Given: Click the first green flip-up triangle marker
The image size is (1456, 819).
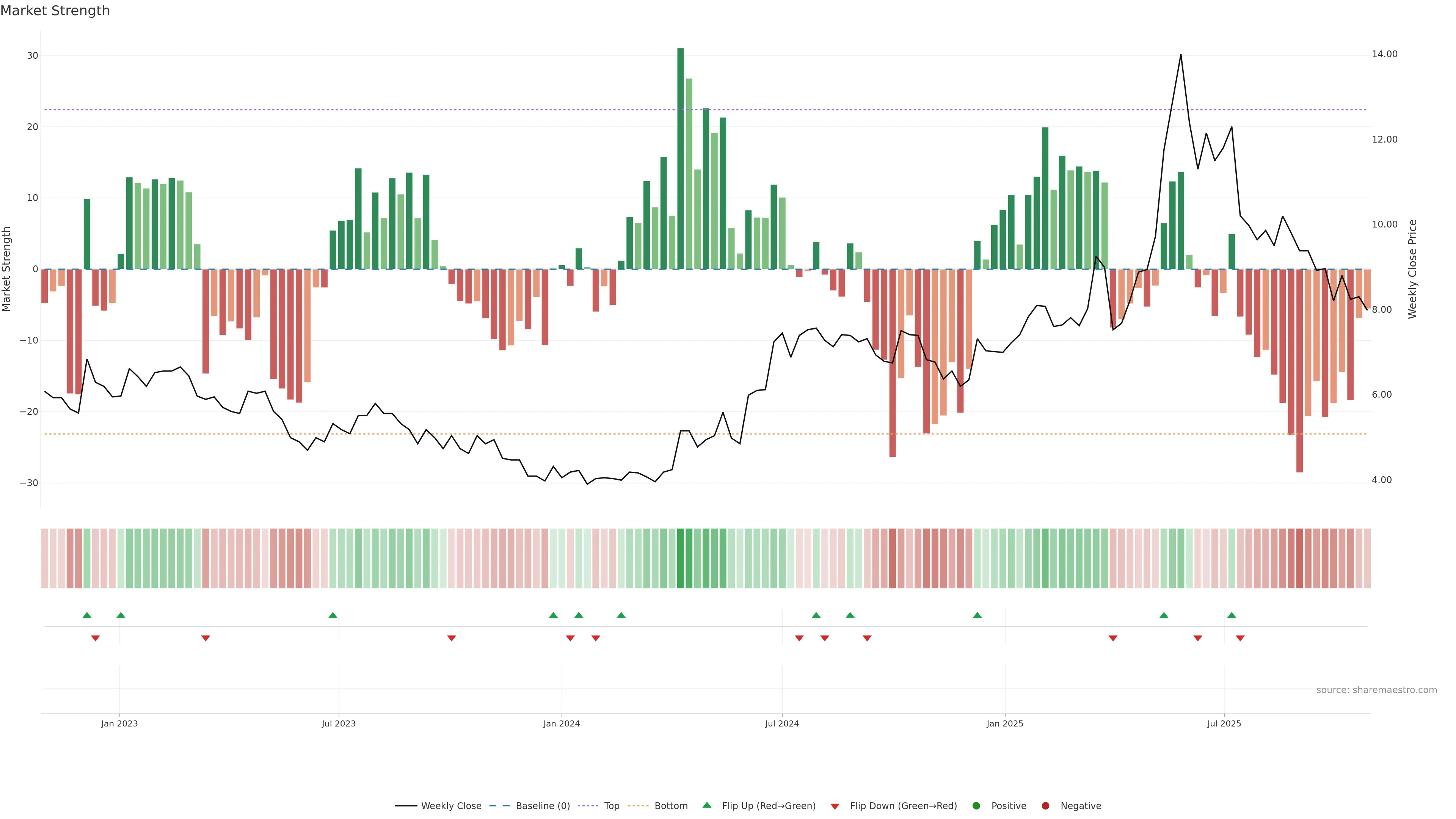Looking at the screenshot, I should pyautogui.click(x=86, y=615).
